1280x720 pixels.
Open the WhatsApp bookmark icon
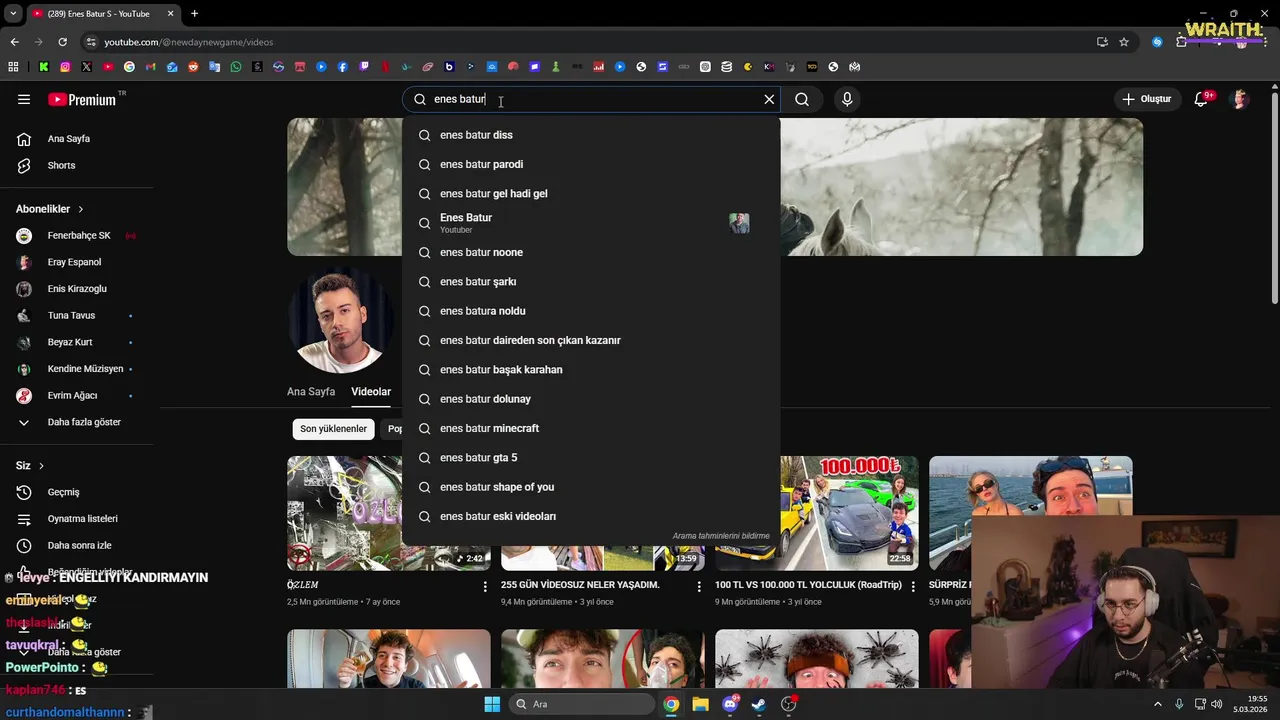(x=236, y=67)
